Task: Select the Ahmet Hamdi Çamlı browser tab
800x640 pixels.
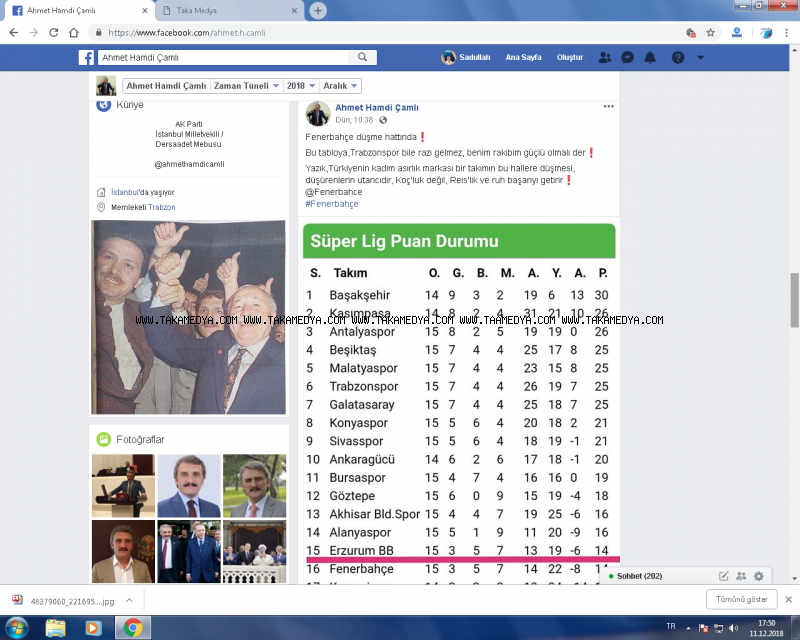Action: point(77,10)
